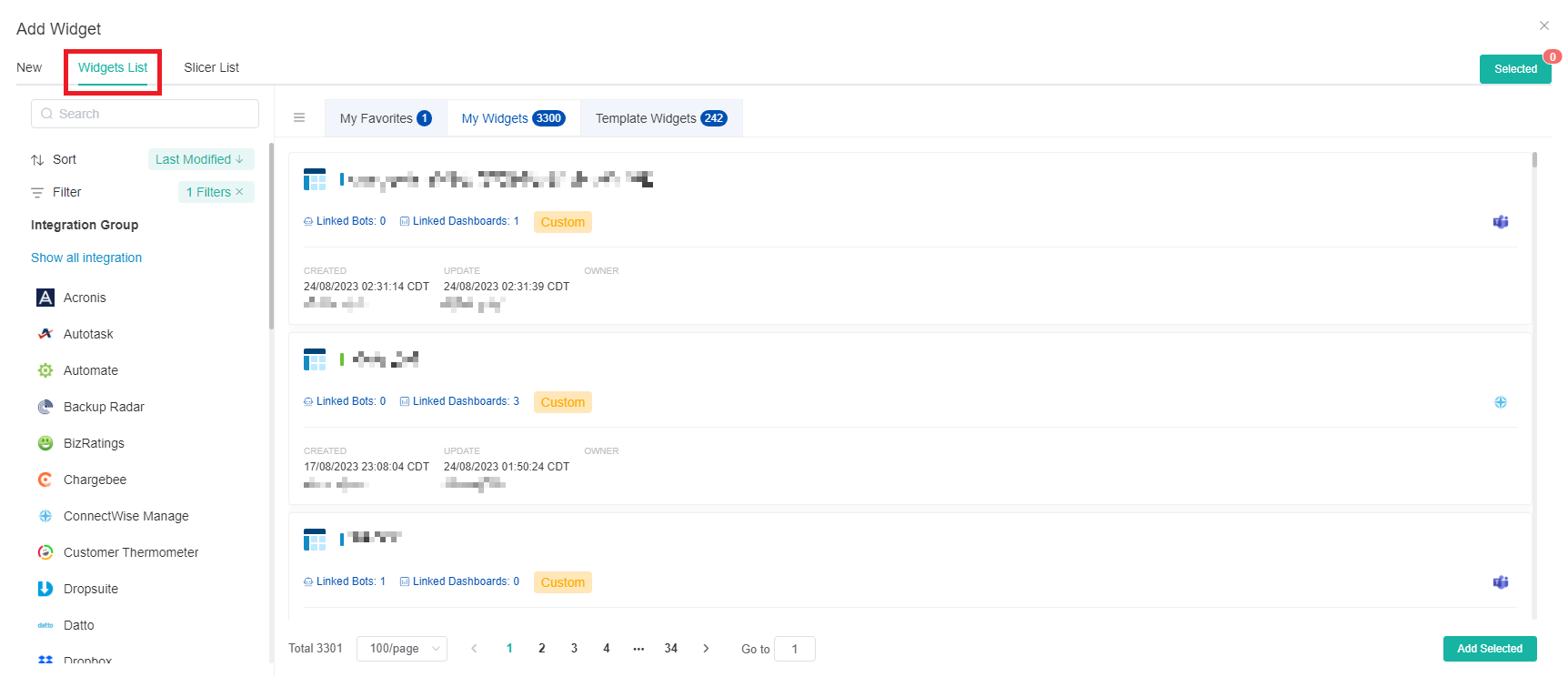1568x677 pixels.
Task: Select Backup Radar in the integration list
Action: (x=104, y=407)
